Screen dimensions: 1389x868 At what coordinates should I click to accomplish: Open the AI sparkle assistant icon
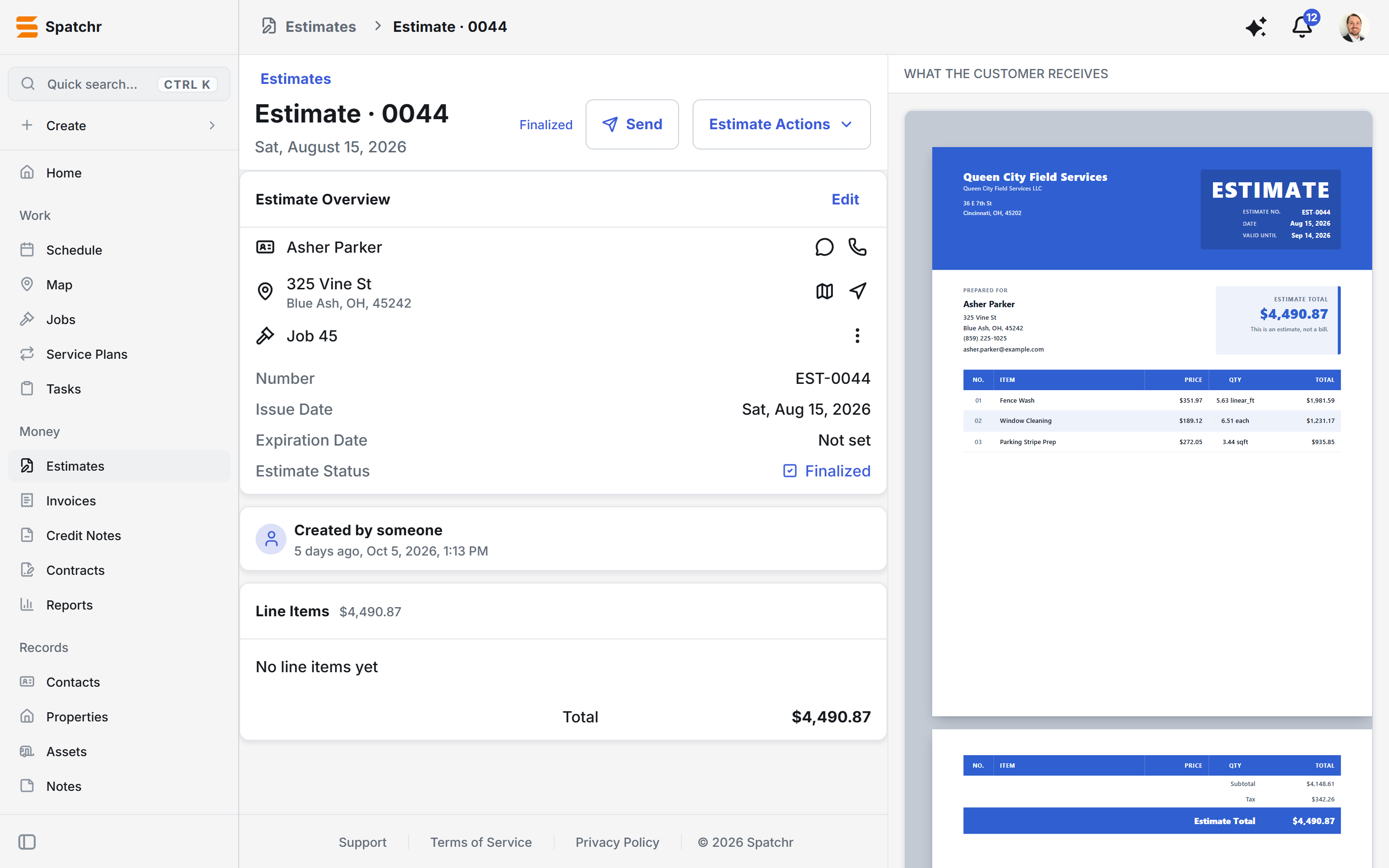[1255, 27]
